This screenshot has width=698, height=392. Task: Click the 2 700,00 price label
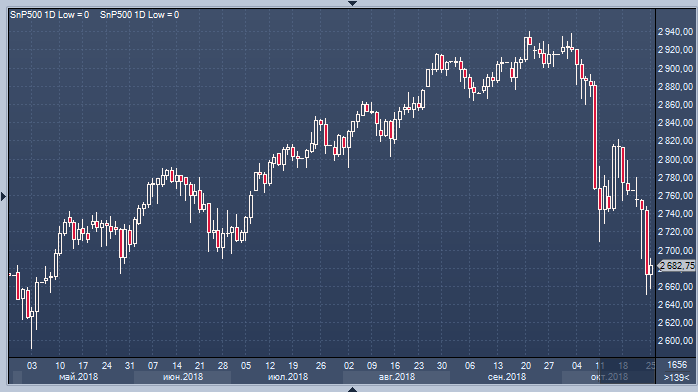pyautogui.click(x=675, y=250)
